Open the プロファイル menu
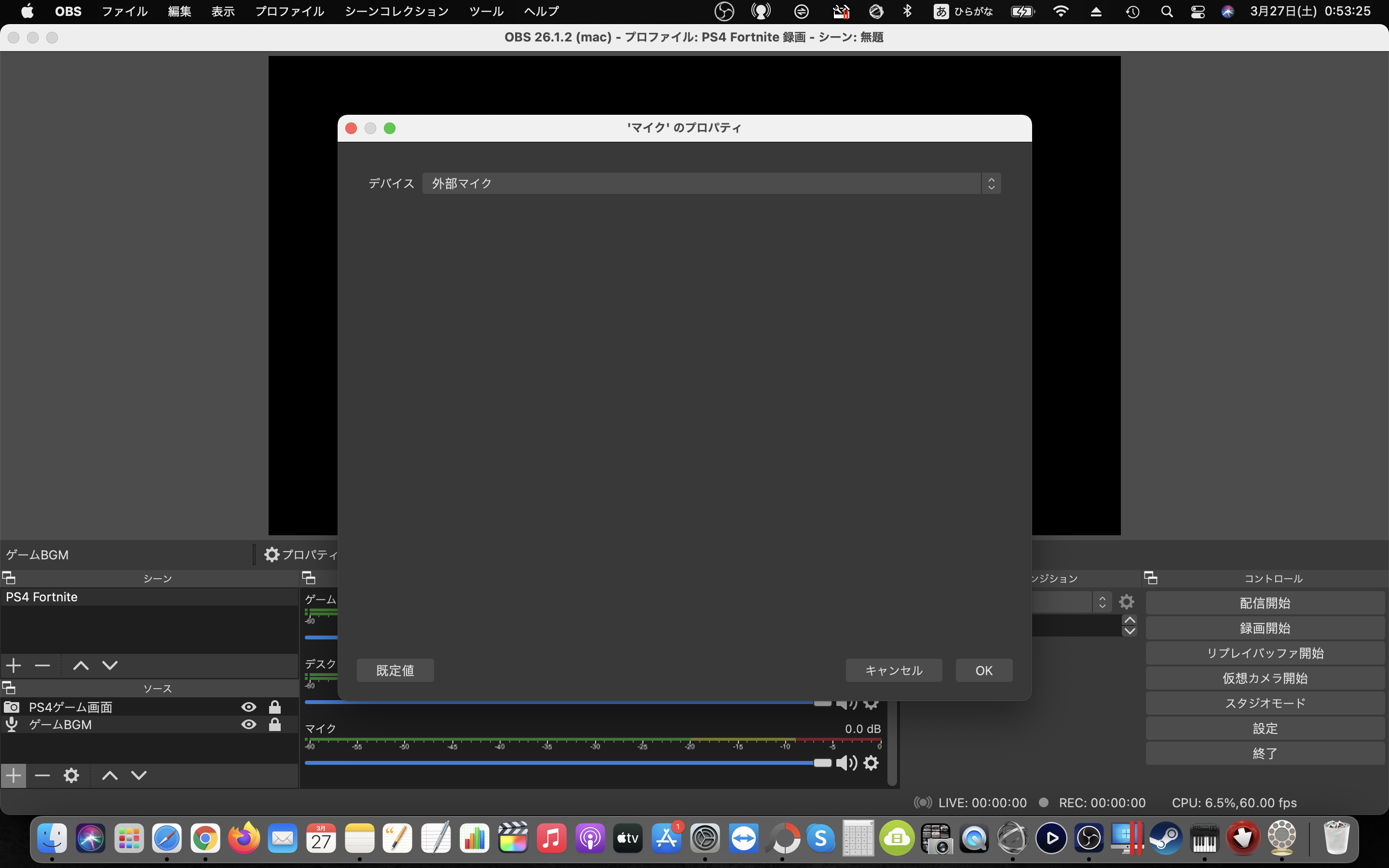 [x=289, y=12]
